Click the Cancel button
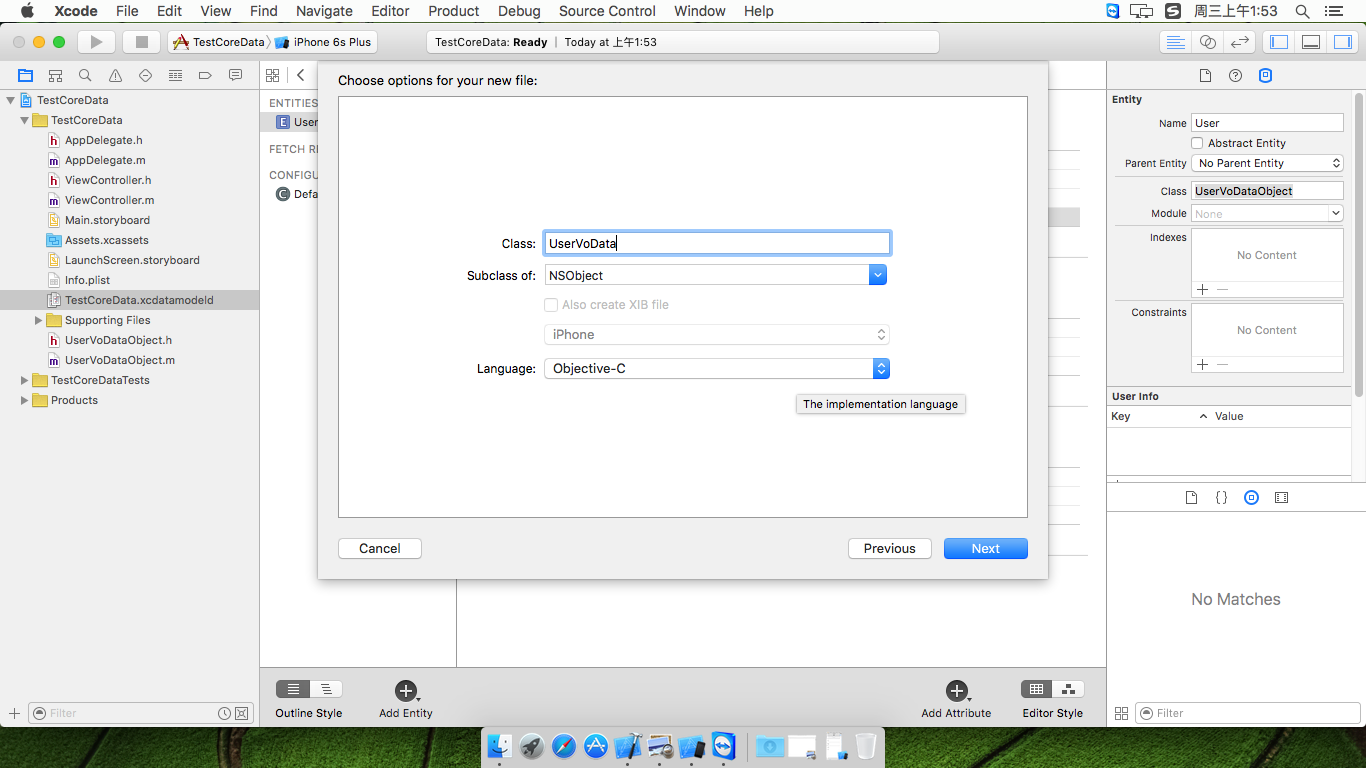Screen dimensions: 1366x768 point(380,548)
